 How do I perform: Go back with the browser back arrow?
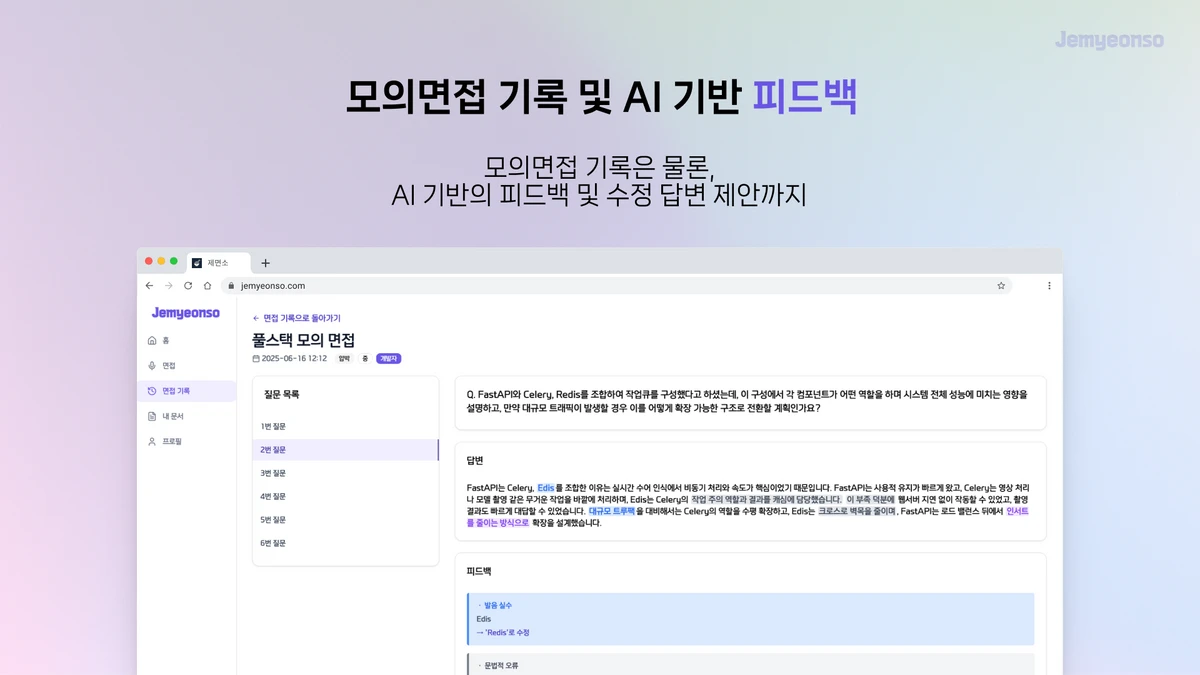[x=149, y=285]
